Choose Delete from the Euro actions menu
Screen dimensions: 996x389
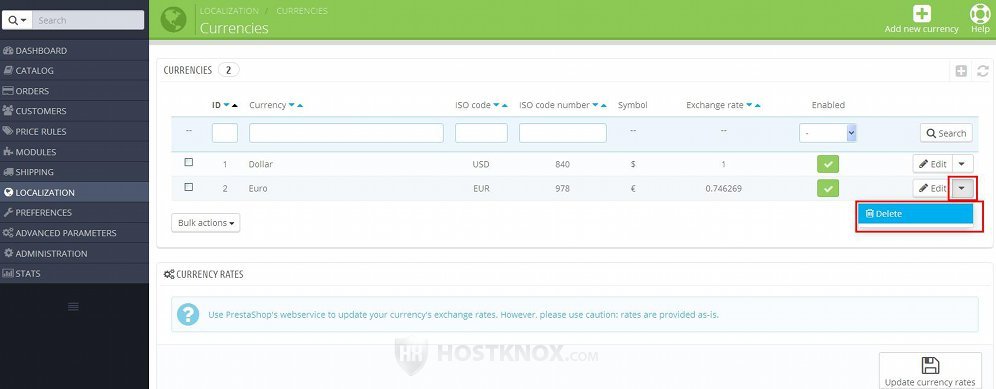[x=915, y=214]
